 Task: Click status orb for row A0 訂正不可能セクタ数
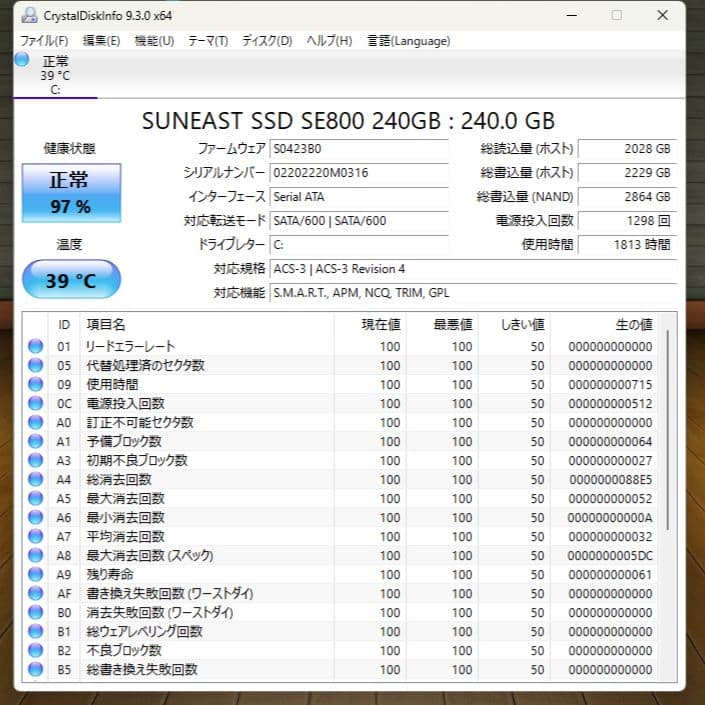tap(36, 422)
